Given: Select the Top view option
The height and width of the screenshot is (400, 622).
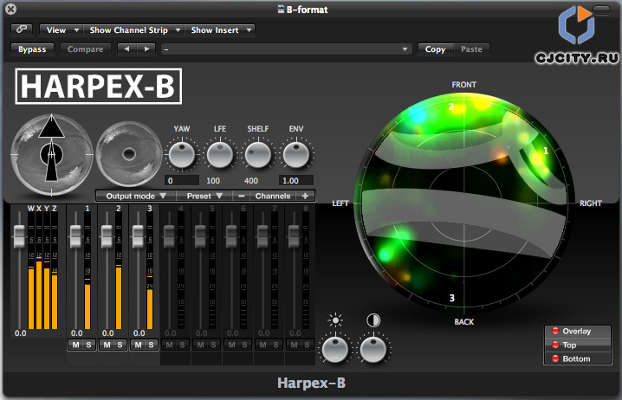Looking at the screenshot, I should point(577,344).
